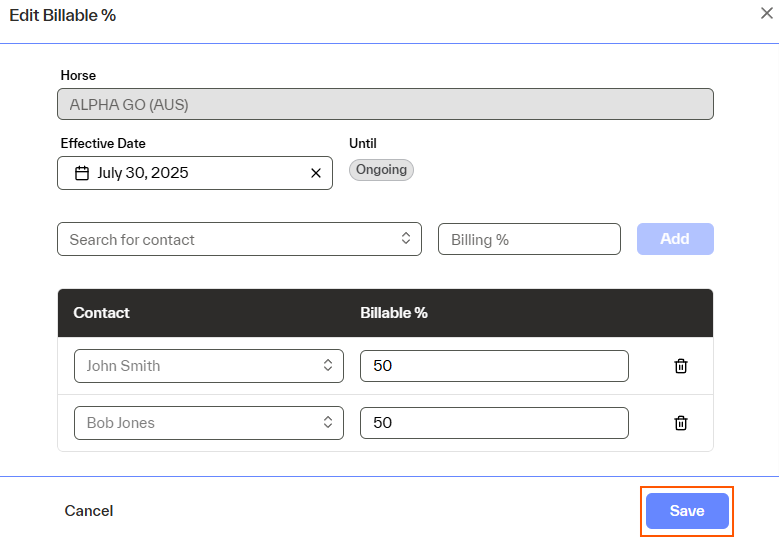Click the Horse name field ALPHA GO
The width and height of the screenshot is (779, 537).
385,104
